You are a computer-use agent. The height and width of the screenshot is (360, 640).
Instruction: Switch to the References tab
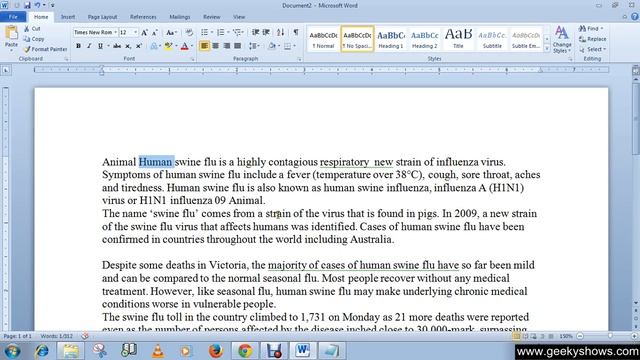143,17
